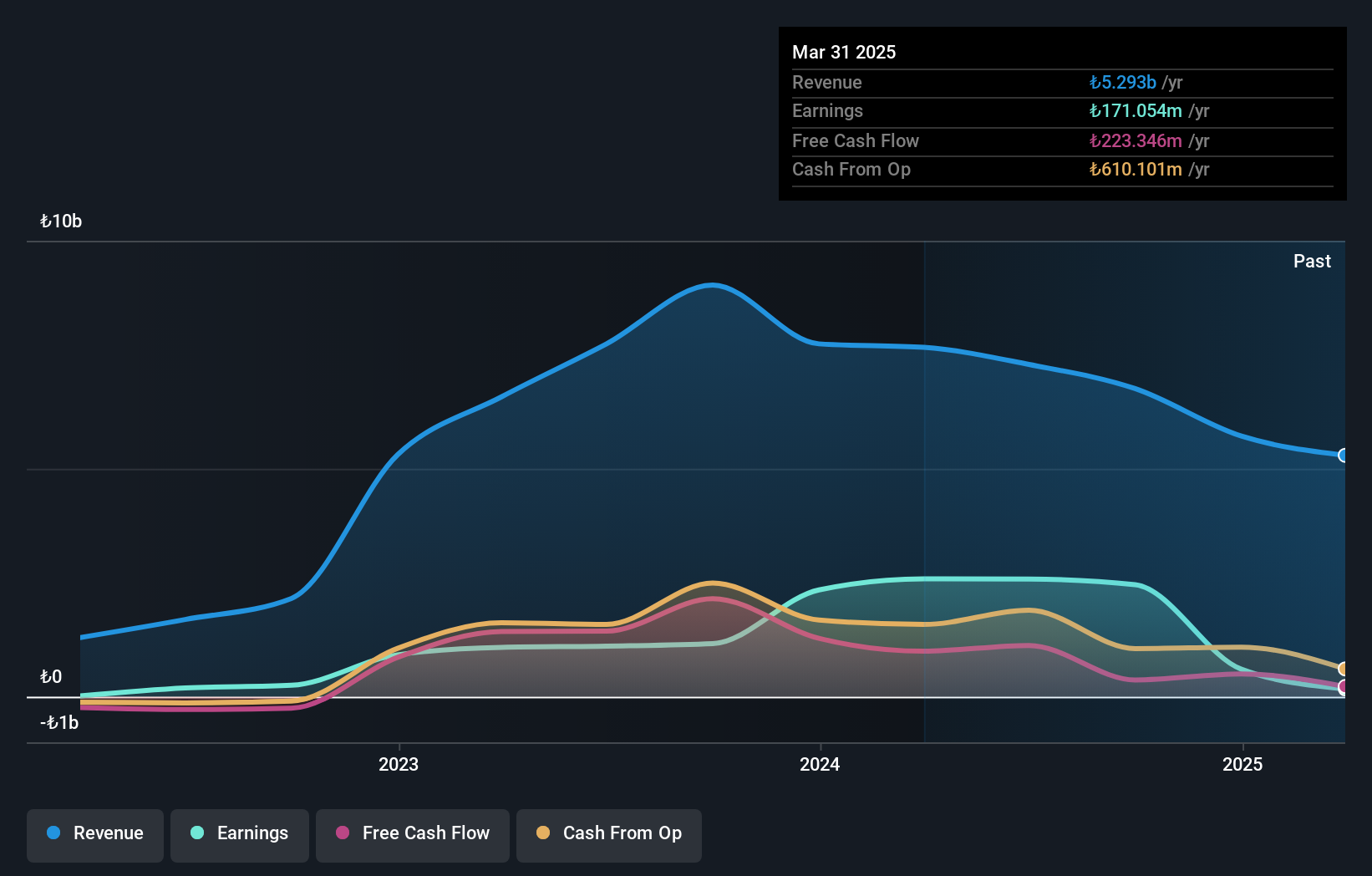This screenshot has width=1372, height=876.
Task: Click the Free Cash Flow label in tooltip
Action: 856,140
